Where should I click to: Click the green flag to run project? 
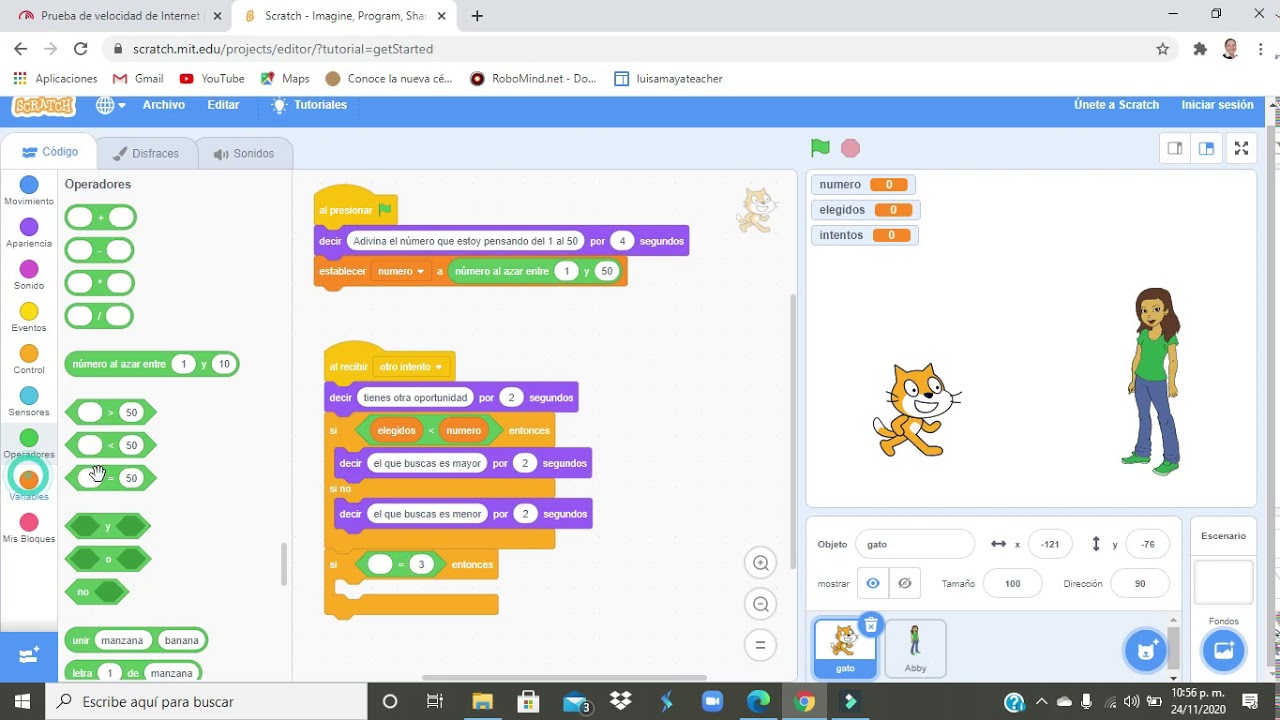point(820,148)
